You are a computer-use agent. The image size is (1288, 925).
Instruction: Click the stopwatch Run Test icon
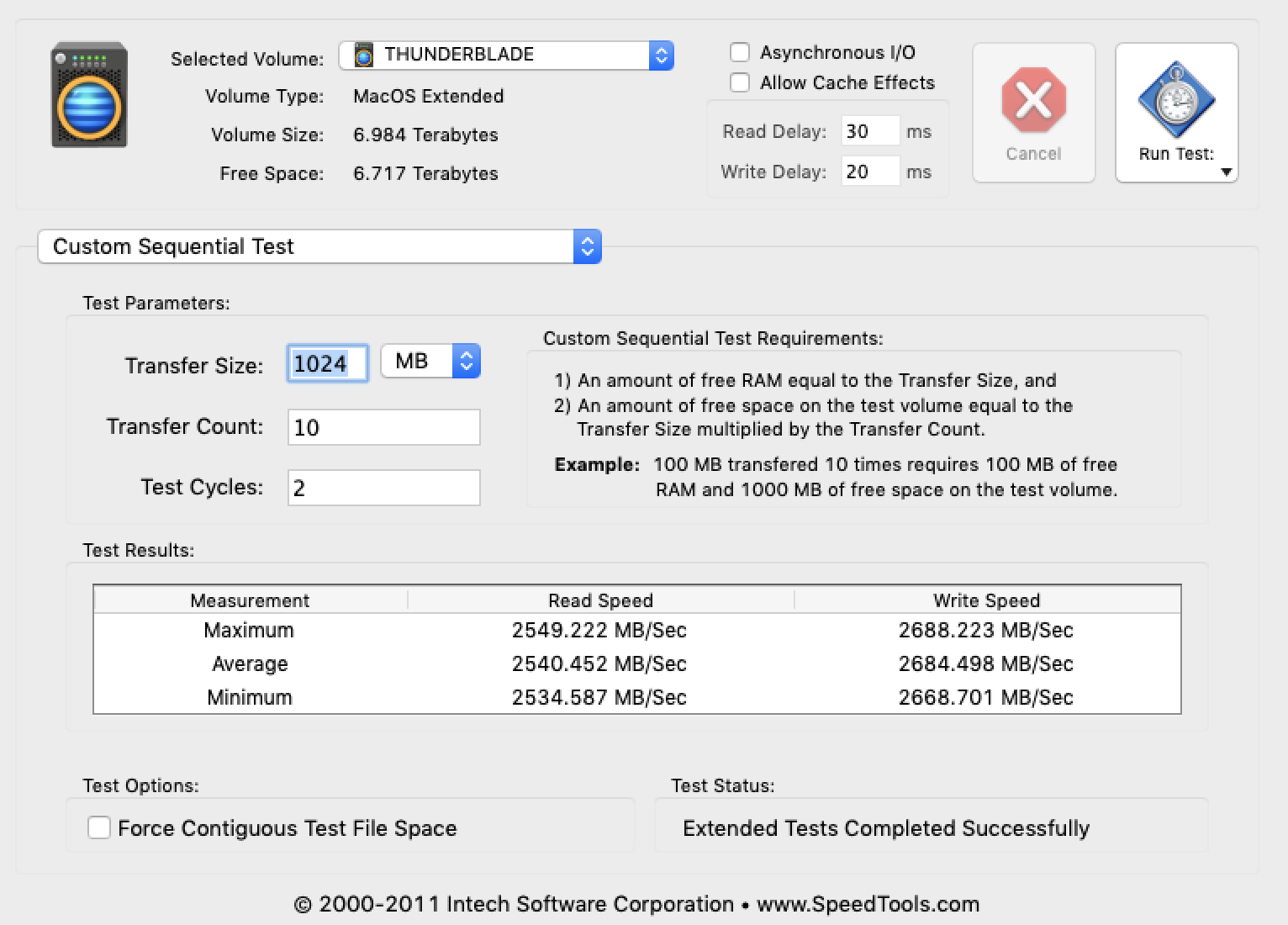(x=1176, y=101)
